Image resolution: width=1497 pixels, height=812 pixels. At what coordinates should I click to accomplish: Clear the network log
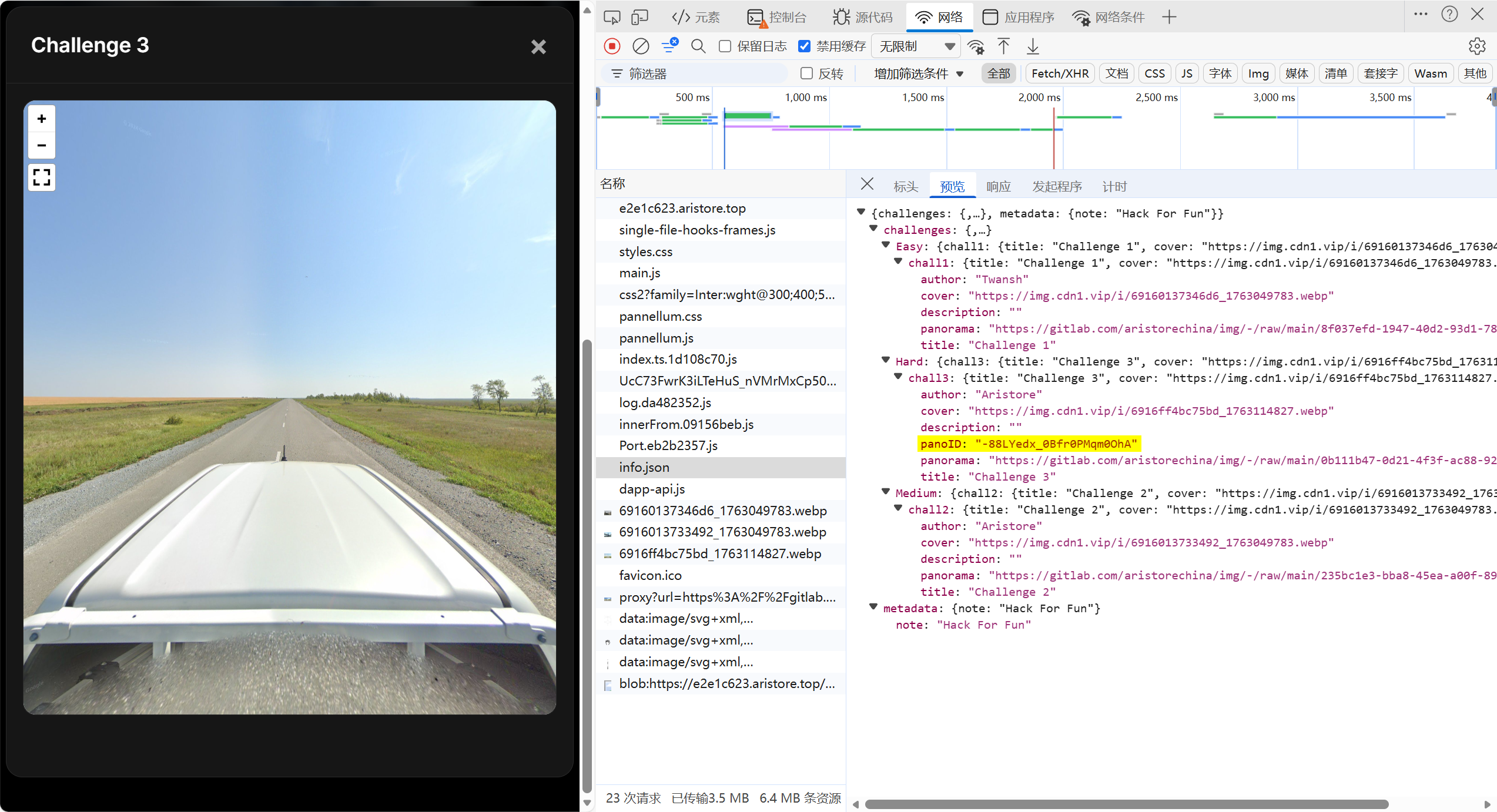point(641,46)
